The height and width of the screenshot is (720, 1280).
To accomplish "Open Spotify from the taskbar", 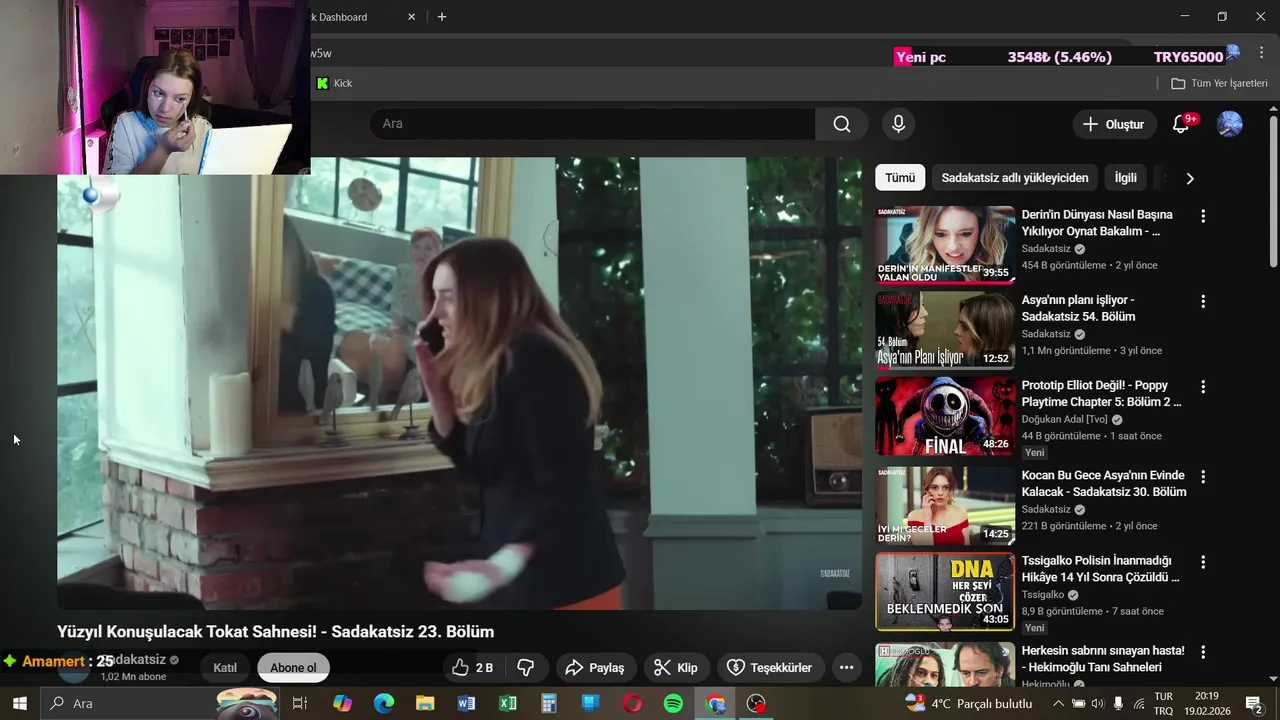I will (x=673, y=703).
